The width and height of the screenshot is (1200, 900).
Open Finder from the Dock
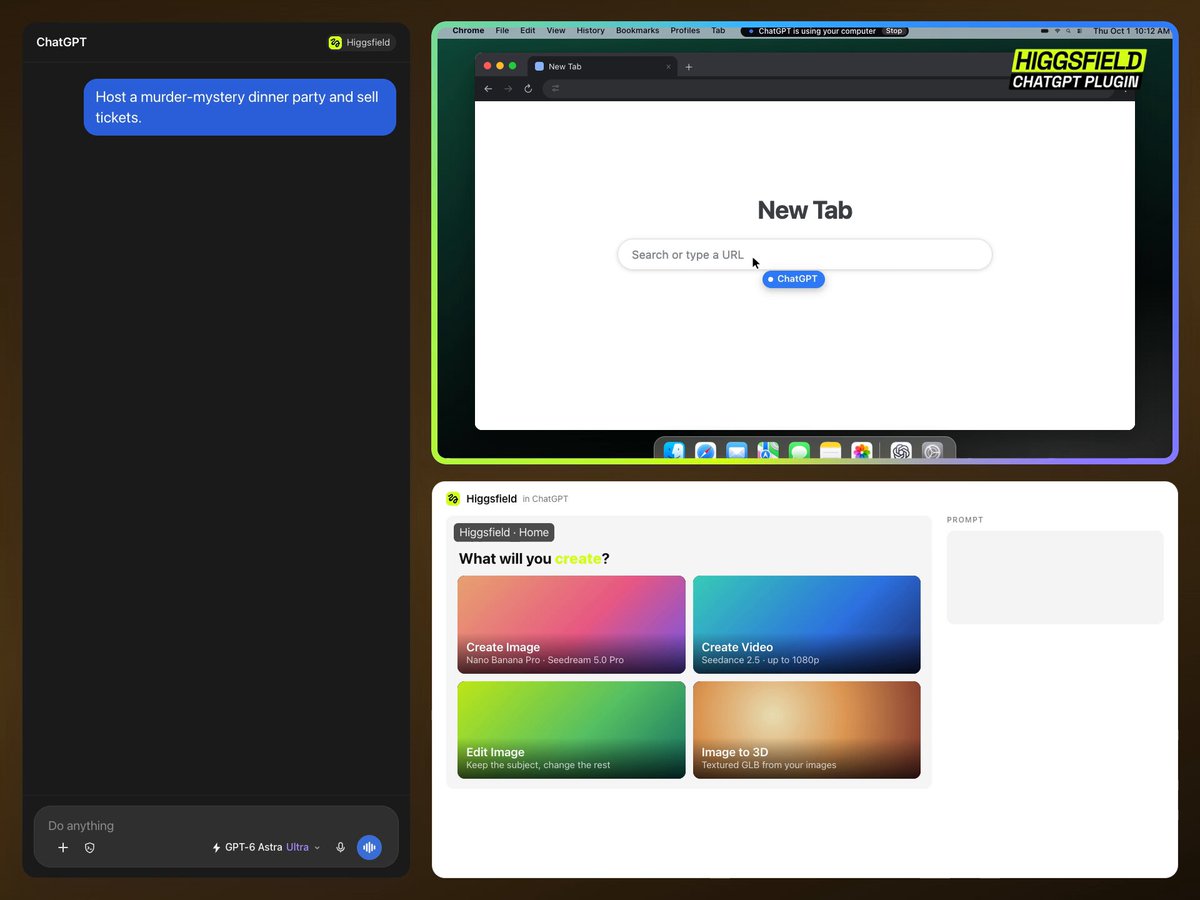674,452
